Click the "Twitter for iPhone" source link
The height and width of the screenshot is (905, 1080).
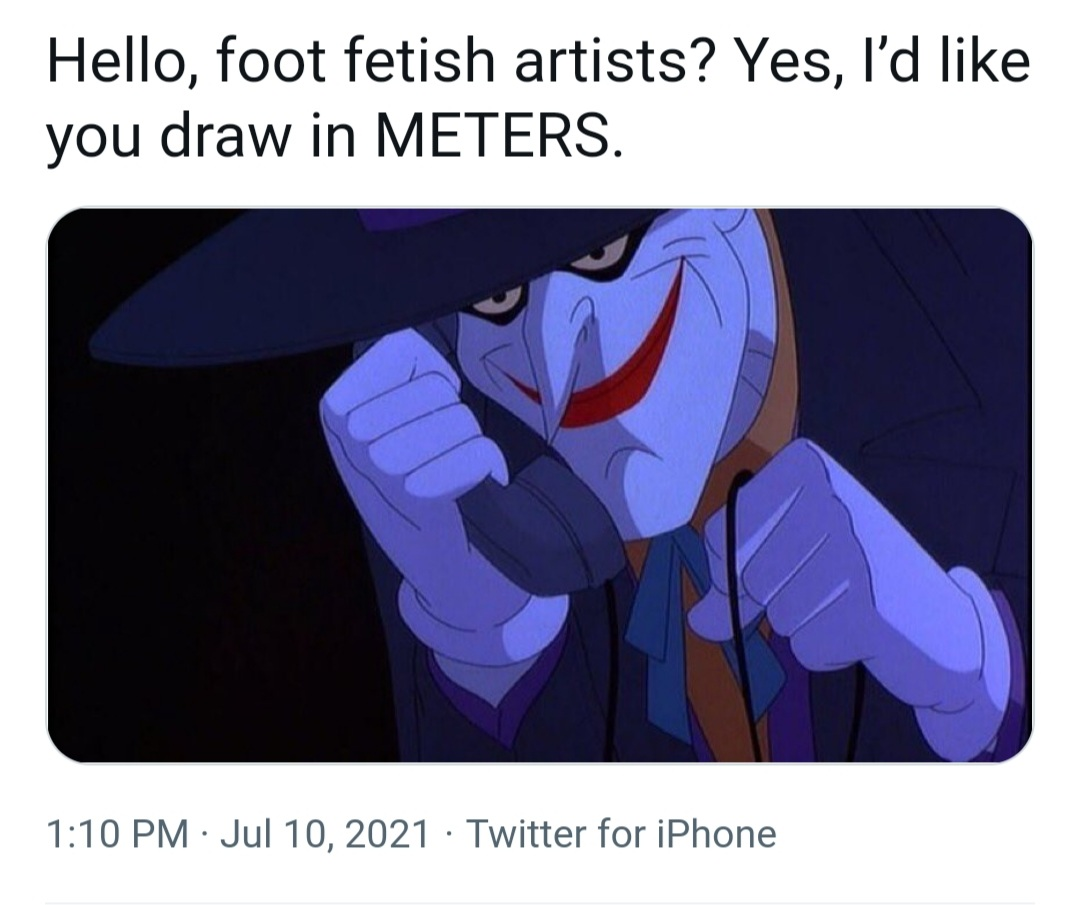pos(621,833)
